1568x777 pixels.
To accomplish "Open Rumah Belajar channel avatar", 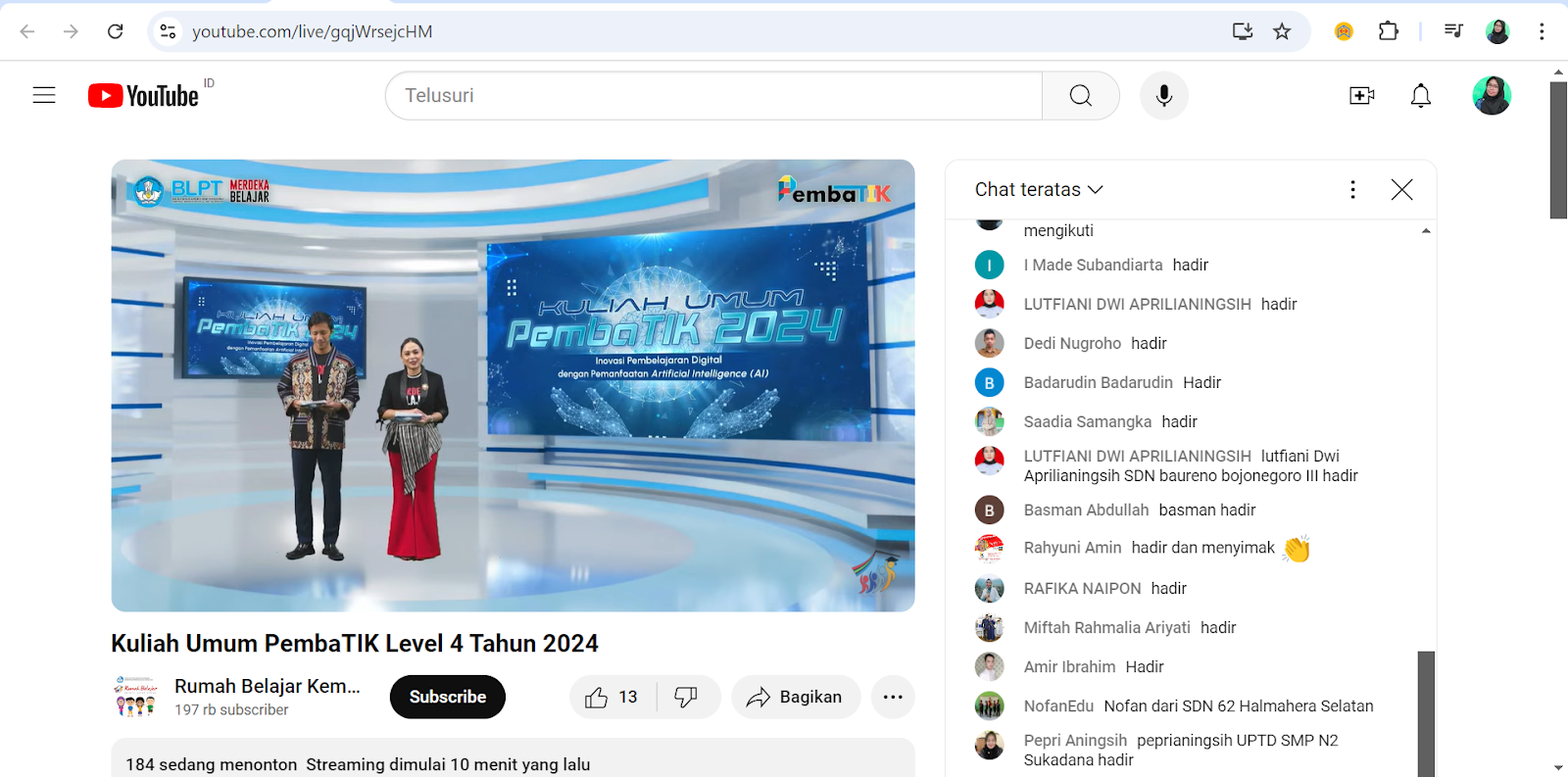I will tap(135, 697).
